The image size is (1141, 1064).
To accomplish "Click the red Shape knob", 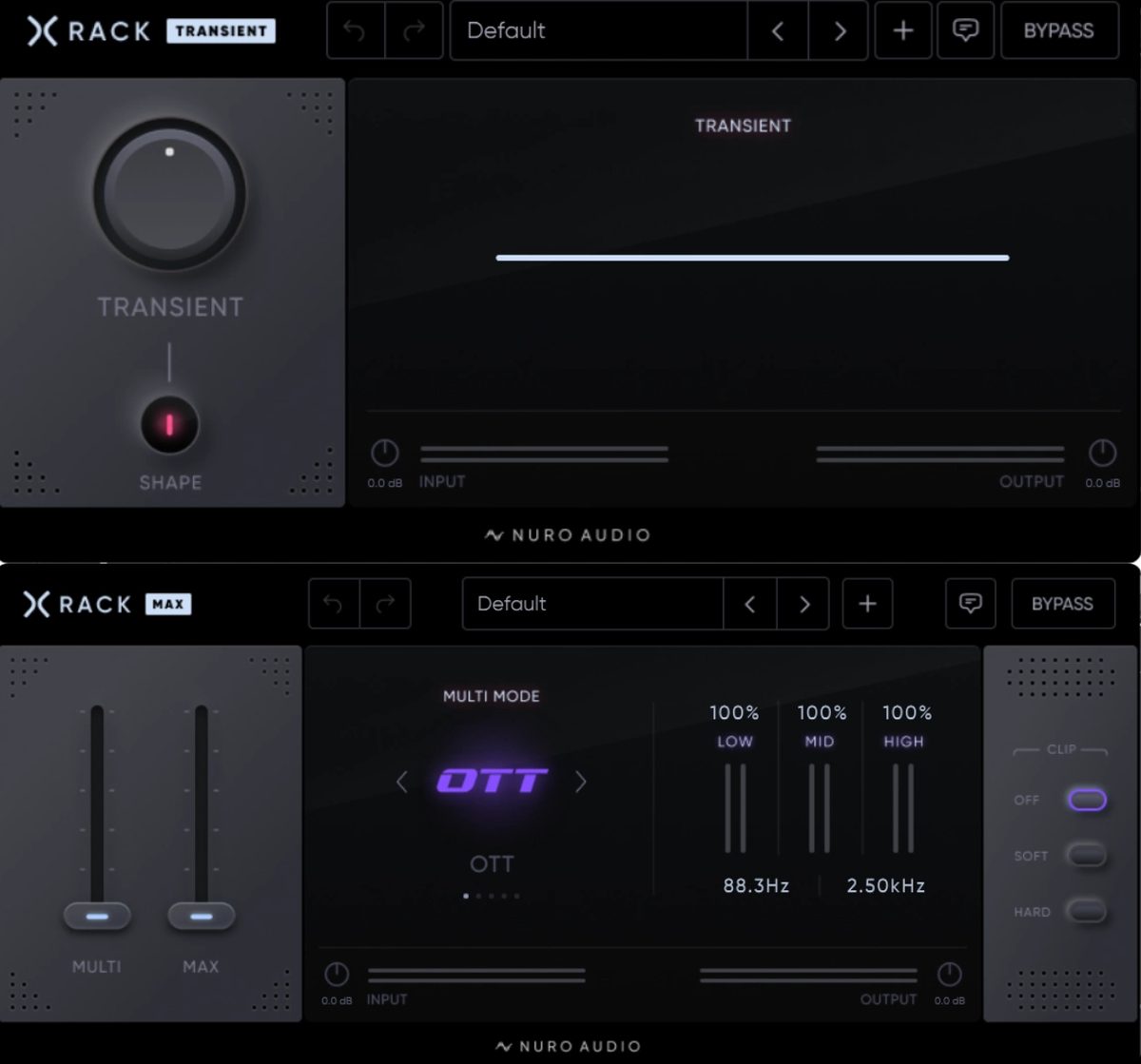I will point(170,425).
